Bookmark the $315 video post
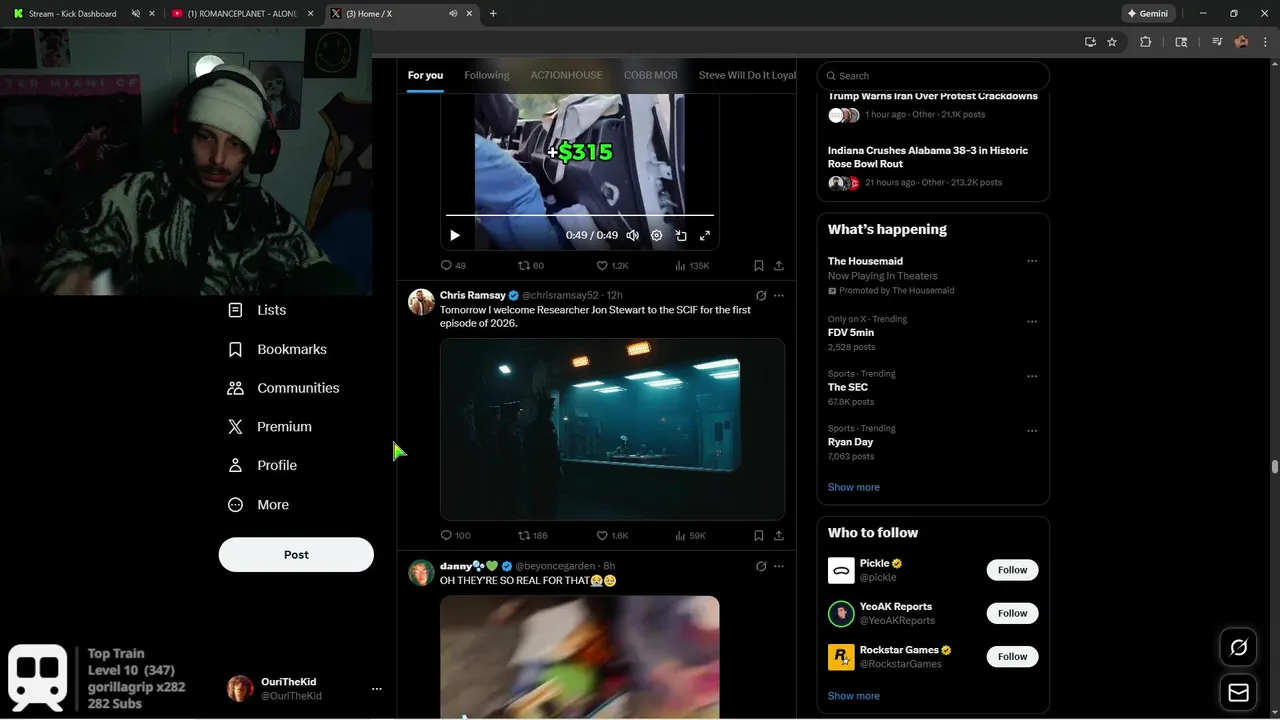Viewport: 1280px width, 720px height. pos(759,266)
